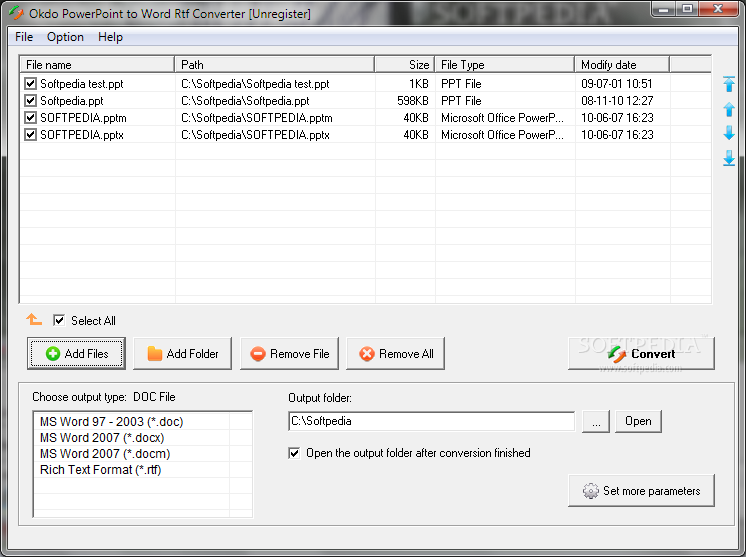
Task: Select the SOFTPEDIA.pptx file name
Action: click(82, 135)
